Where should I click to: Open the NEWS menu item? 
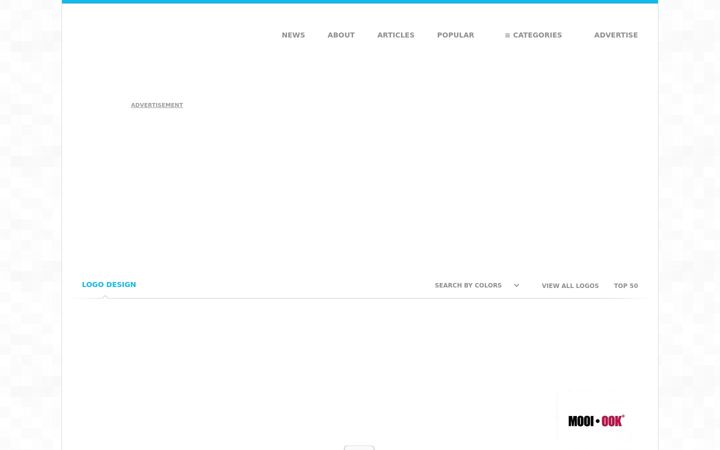[x=293, y=35]
